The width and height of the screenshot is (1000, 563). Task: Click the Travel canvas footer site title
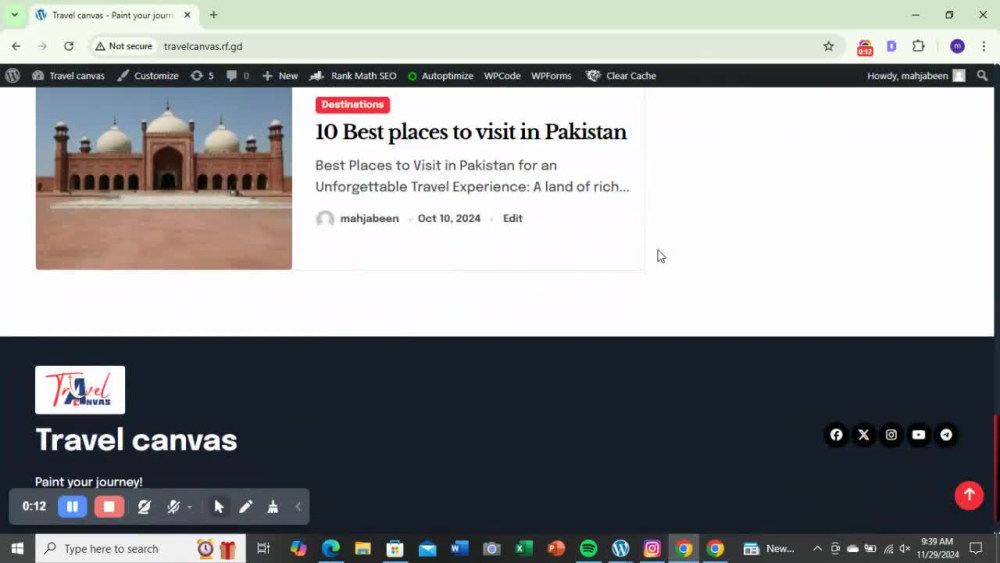136,439
